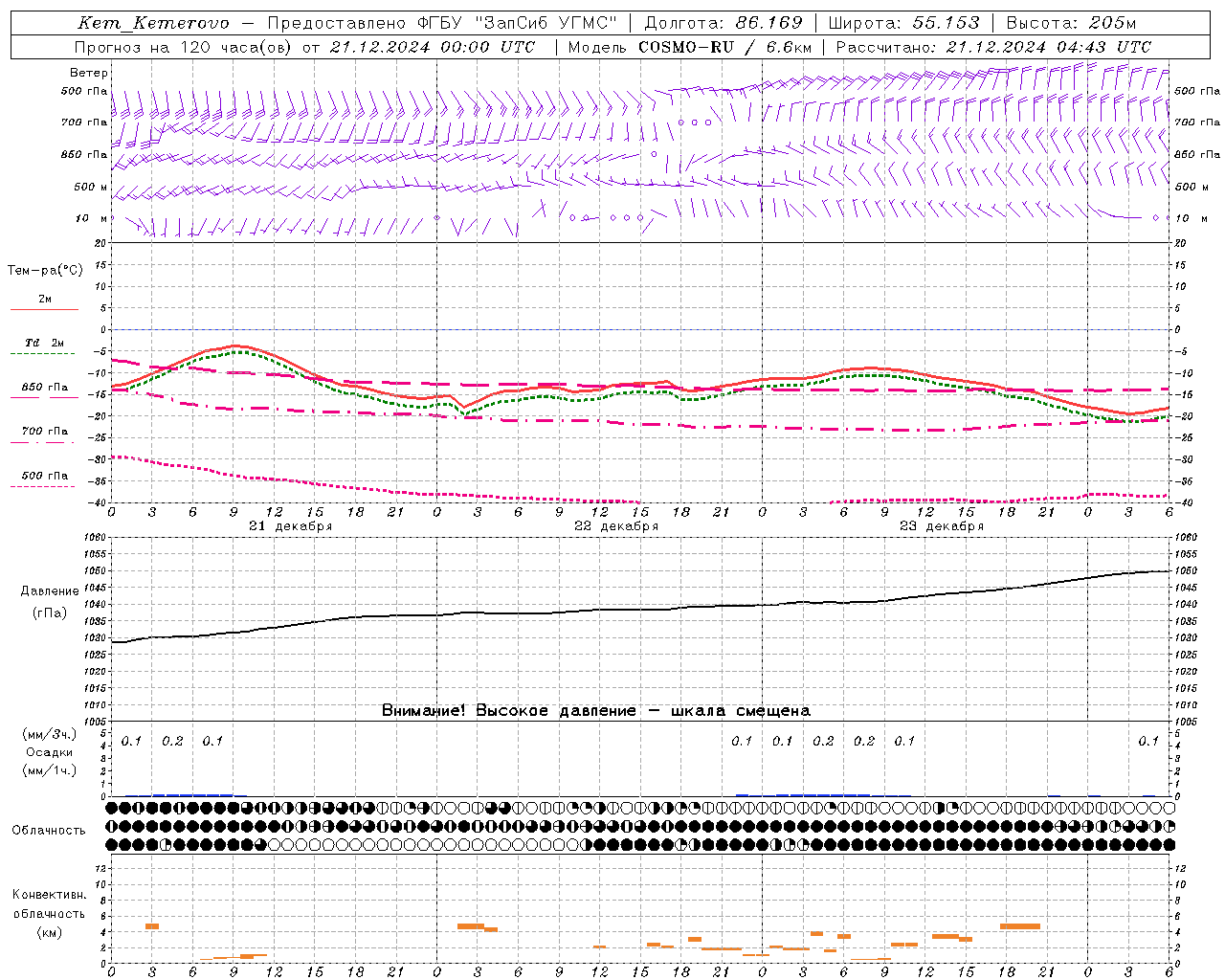Click the (мм/1ч.) precipitation unit label

pos(50,770)
